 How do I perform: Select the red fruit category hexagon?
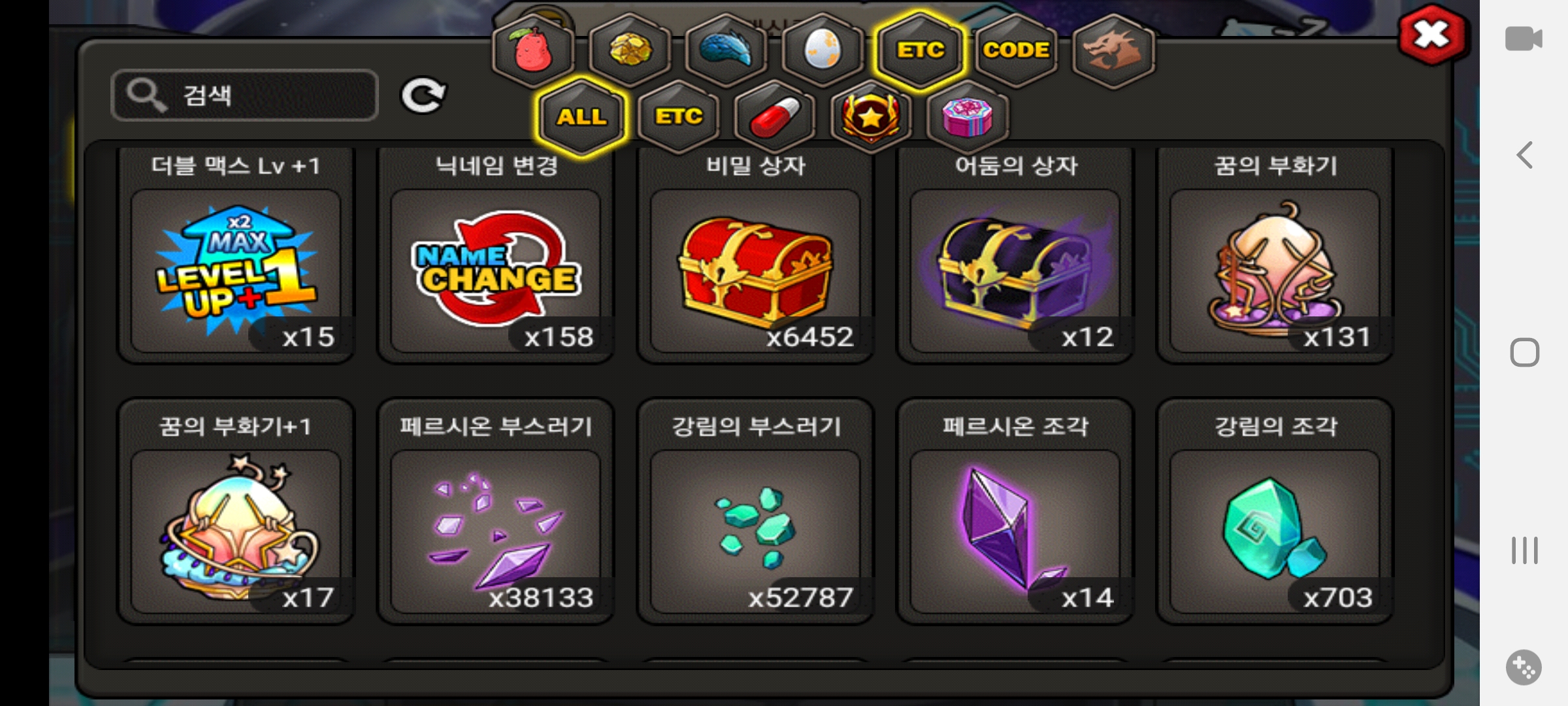click(x=533, y=50)
